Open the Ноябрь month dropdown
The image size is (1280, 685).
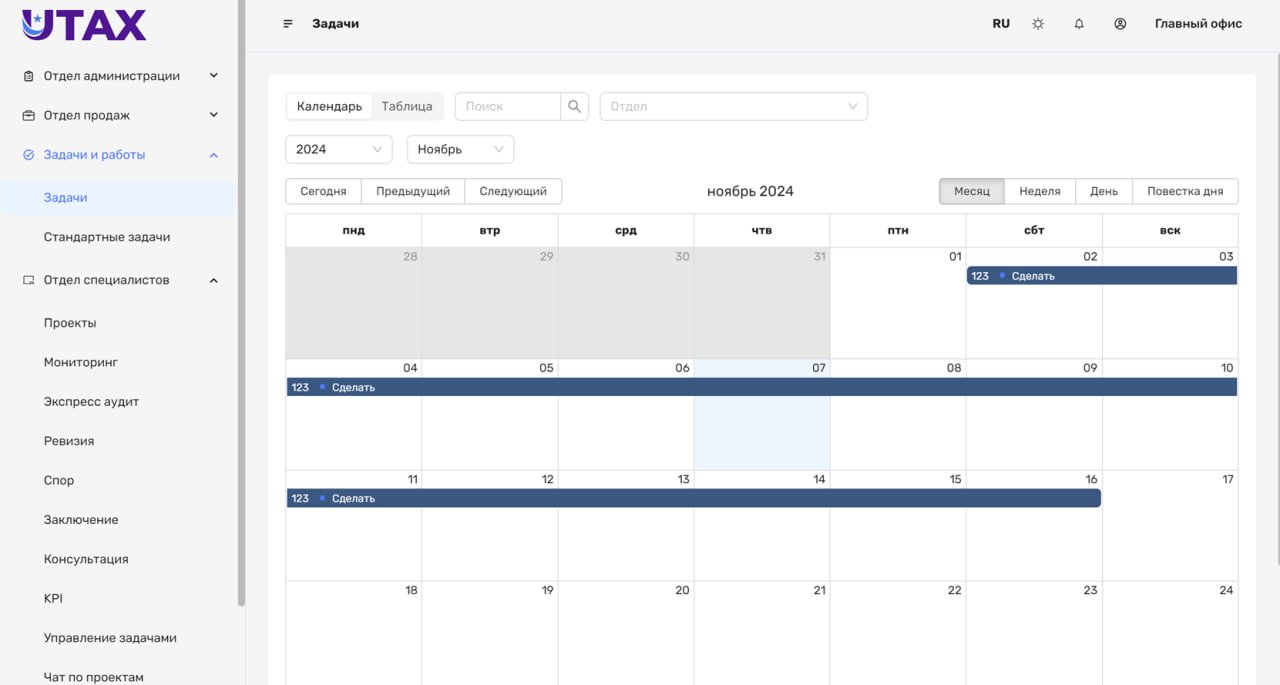[x=460, y=149]
